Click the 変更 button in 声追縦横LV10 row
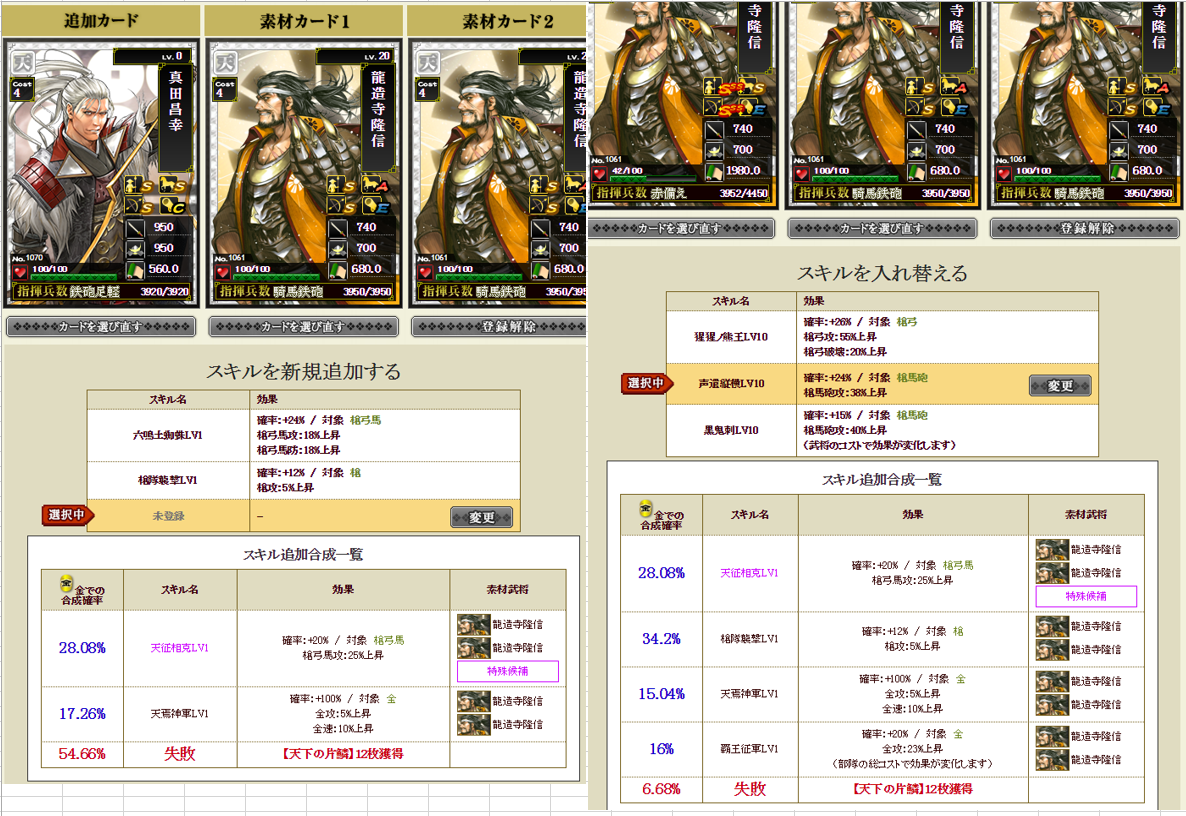Viewport: 1186px width, 816px height. point(1060,386)
